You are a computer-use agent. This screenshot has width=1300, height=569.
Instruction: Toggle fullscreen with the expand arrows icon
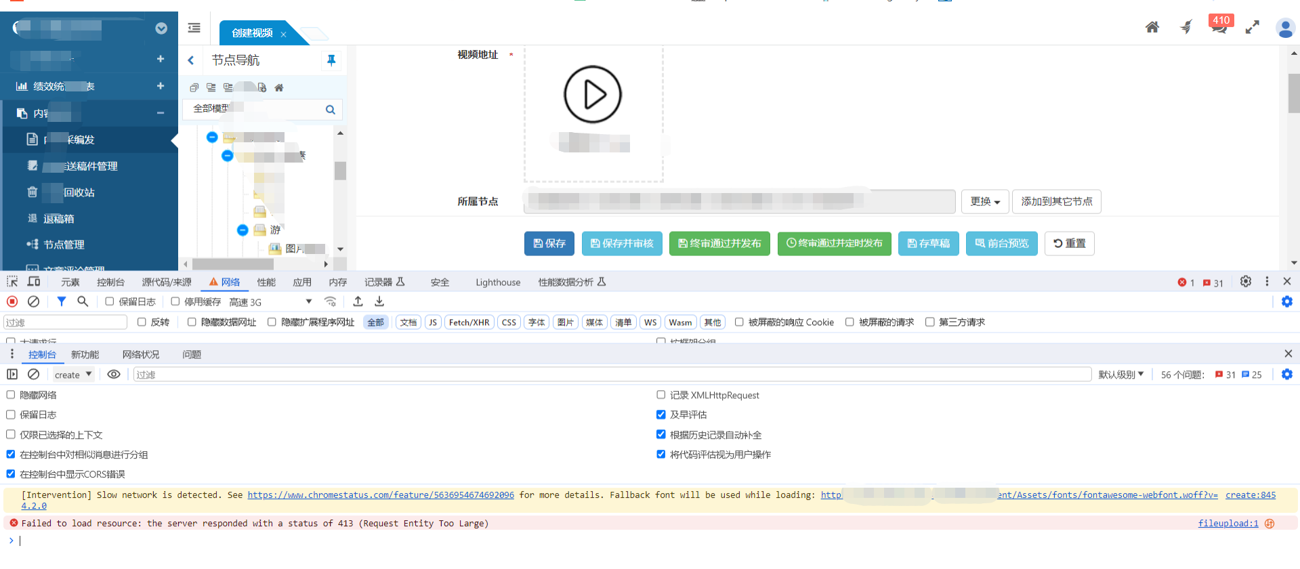click(x=1252, y=28)
